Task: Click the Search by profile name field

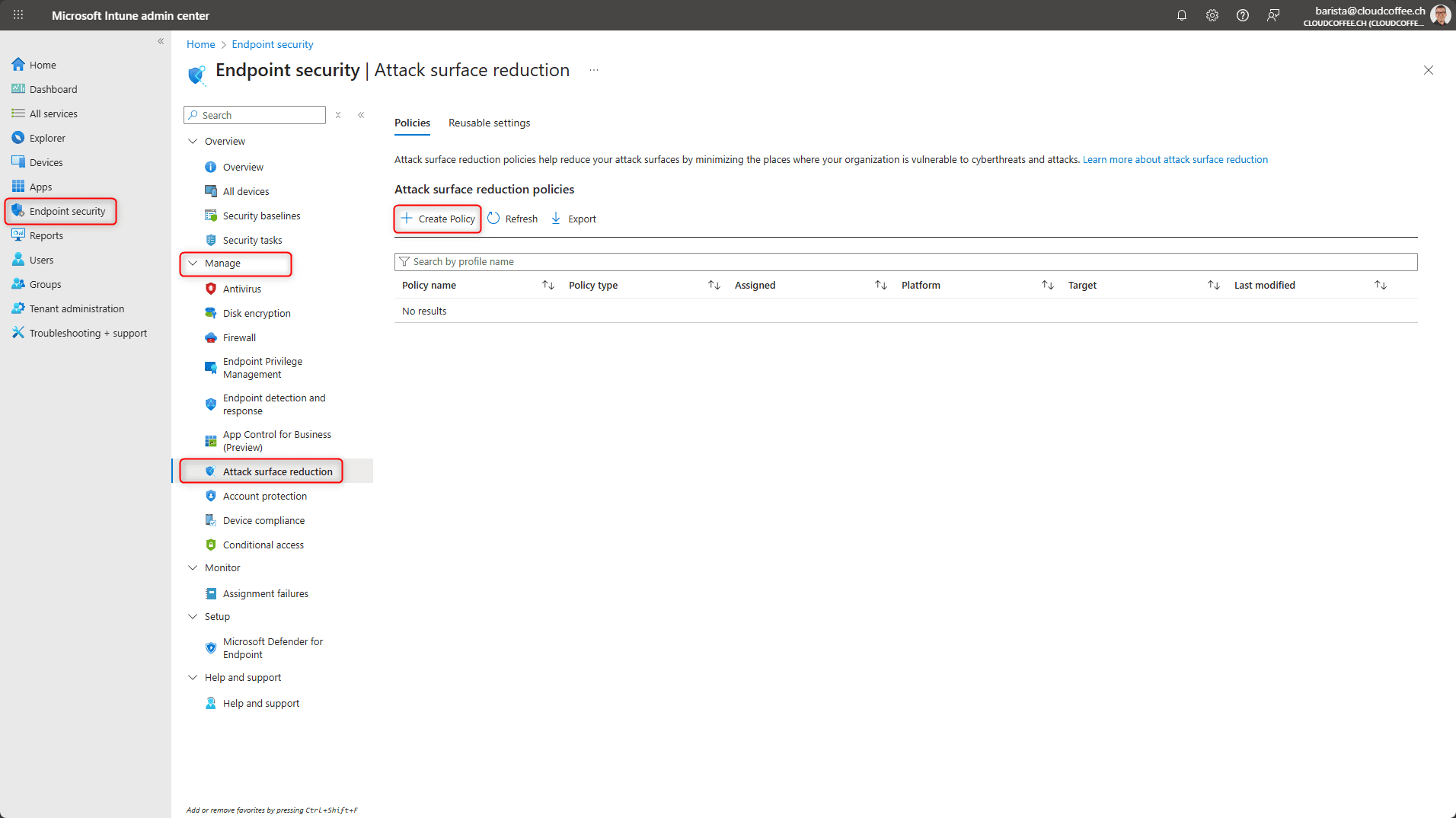Action: click(905, 261)
